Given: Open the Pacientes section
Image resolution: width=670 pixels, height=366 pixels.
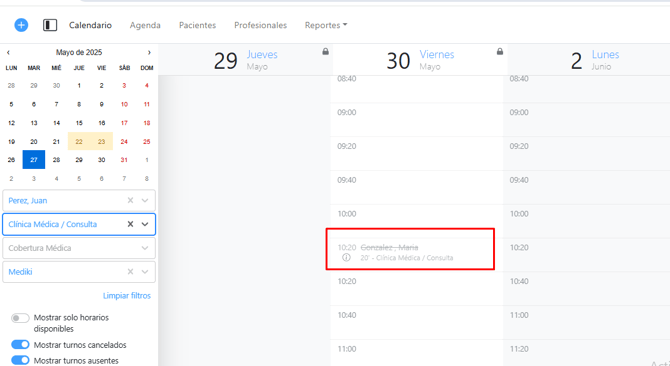Looking at the screenshot, I should [x=197, y=25].
